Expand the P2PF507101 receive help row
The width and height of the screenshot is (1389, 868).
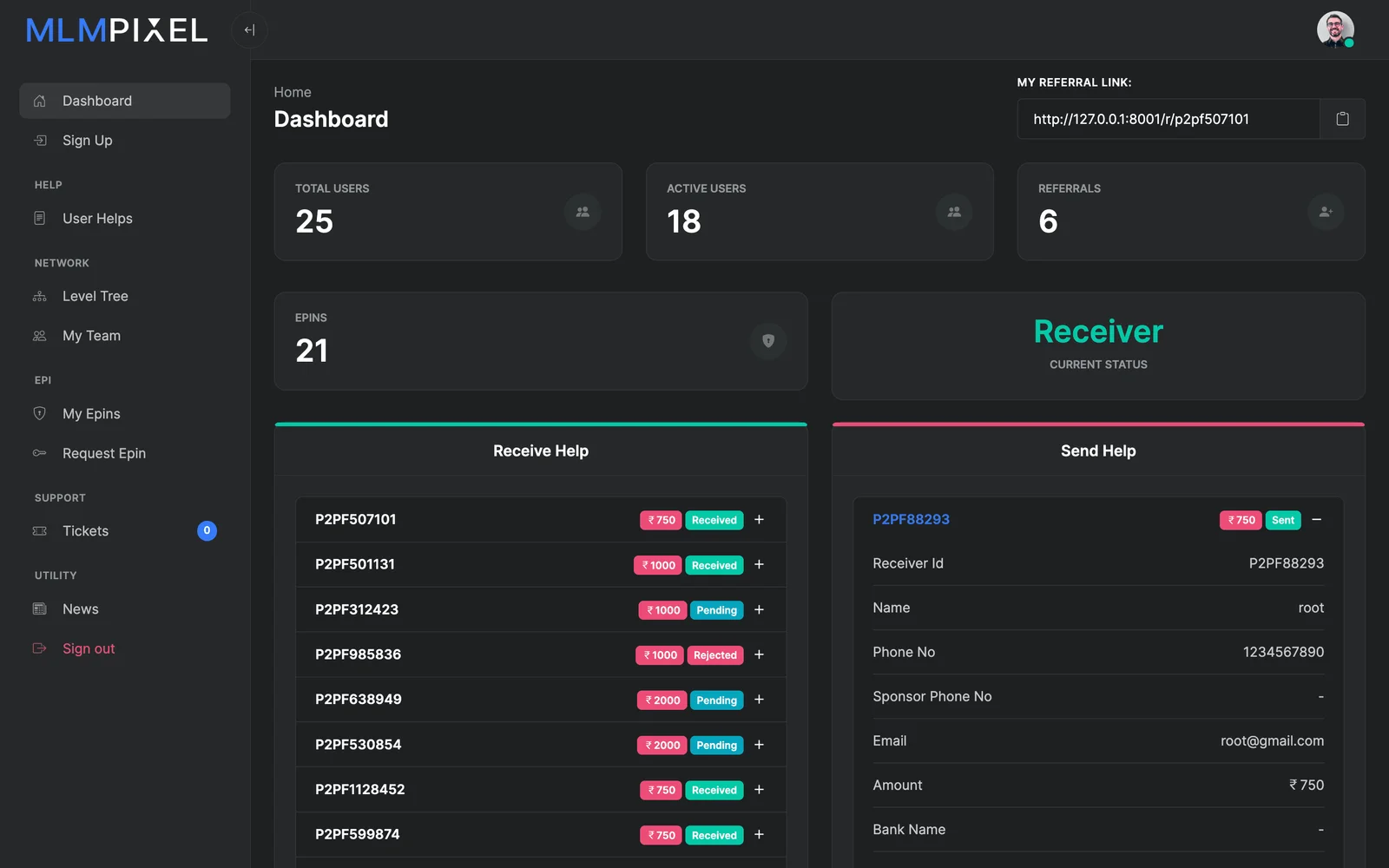point(759,519)
